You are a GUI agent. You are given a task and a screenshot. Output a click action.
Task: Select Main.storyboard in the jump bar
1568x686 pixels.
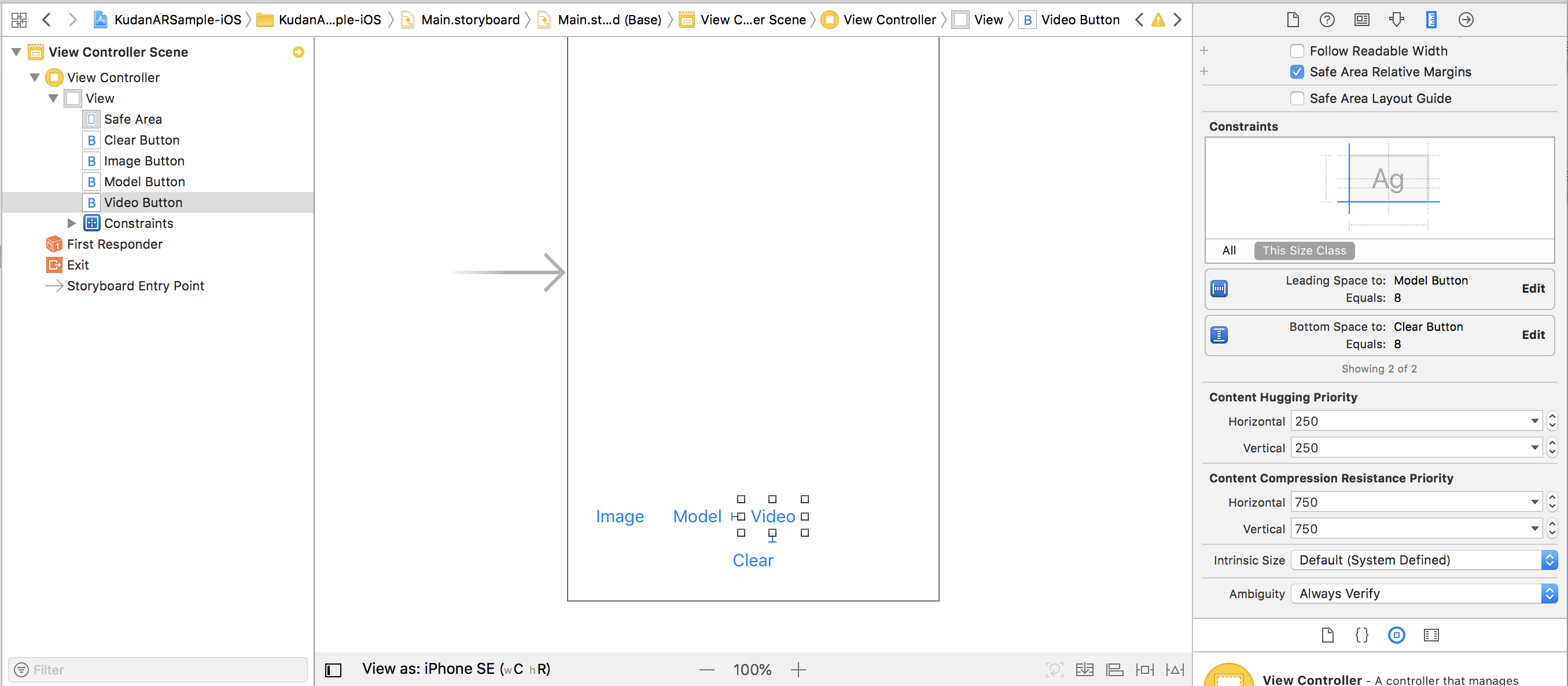pos(461,20)
